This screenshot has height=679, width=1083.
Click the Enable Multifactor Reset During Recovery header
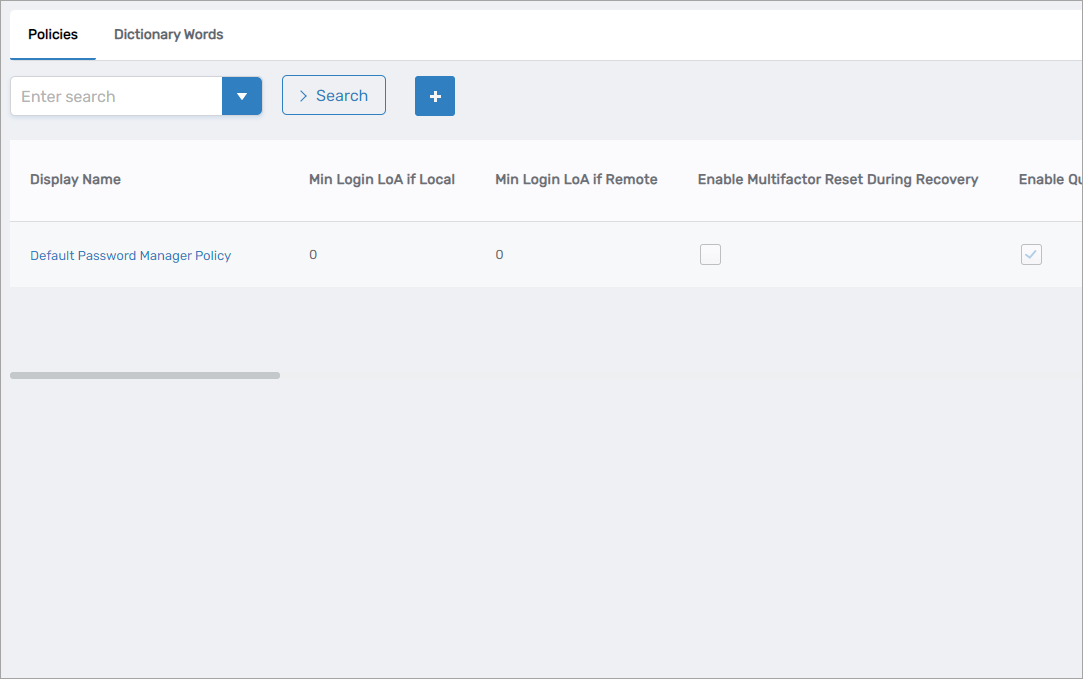tap(838, 179)
